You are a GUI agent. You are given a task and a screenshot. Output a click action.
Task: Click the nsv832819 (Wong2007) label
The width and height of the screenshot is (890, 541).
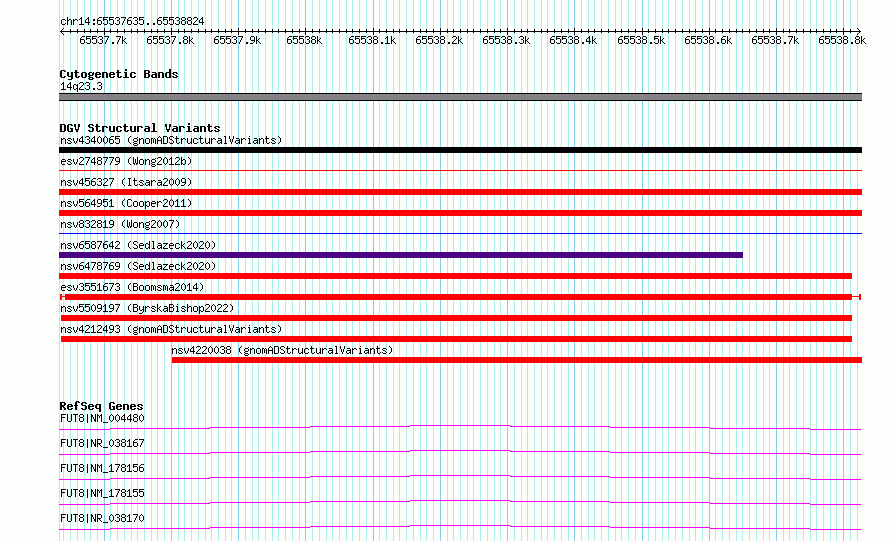120,224
